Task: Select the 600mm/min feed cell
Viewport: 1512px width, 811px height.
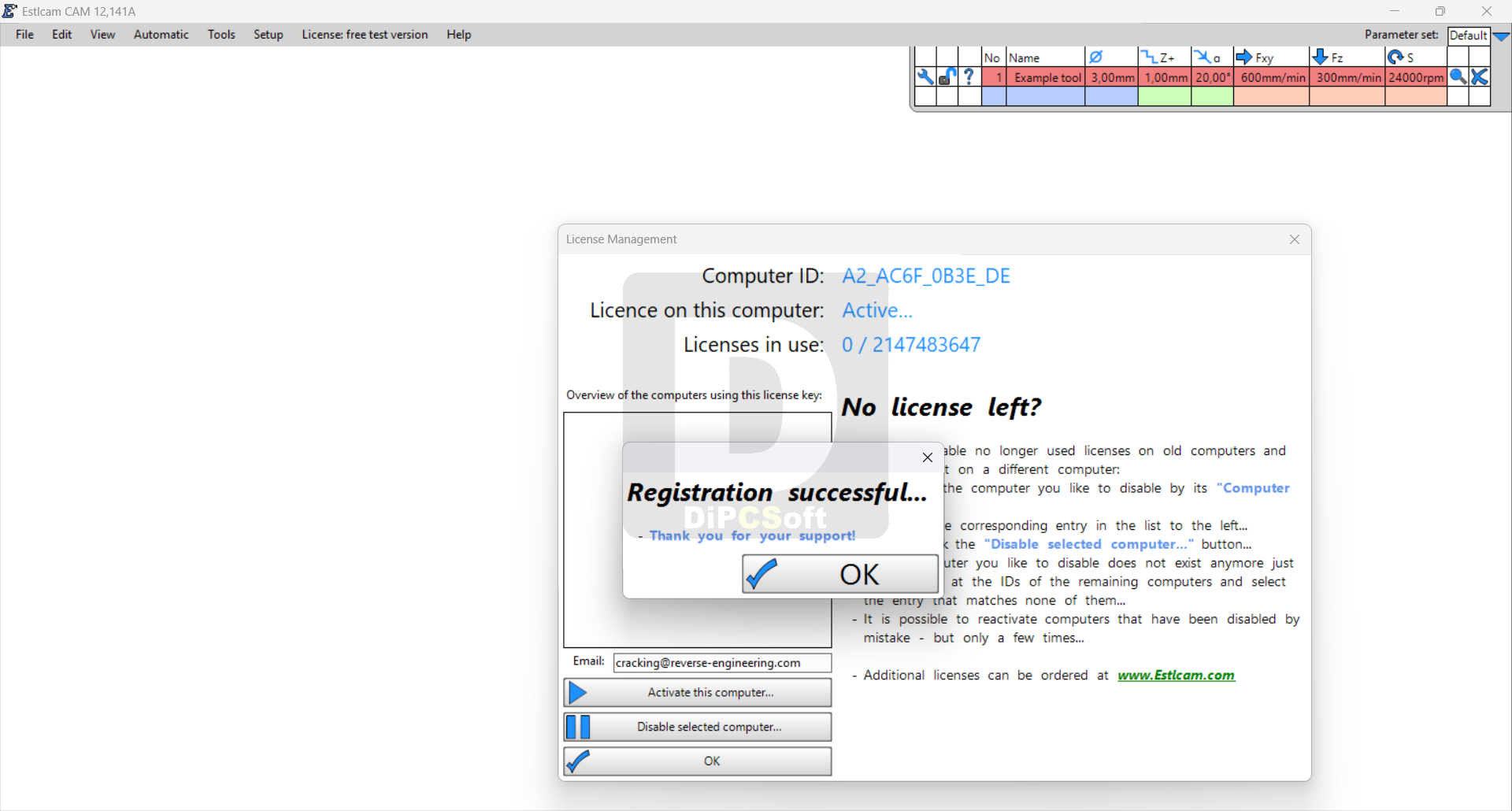Action: click(1271, 77)
